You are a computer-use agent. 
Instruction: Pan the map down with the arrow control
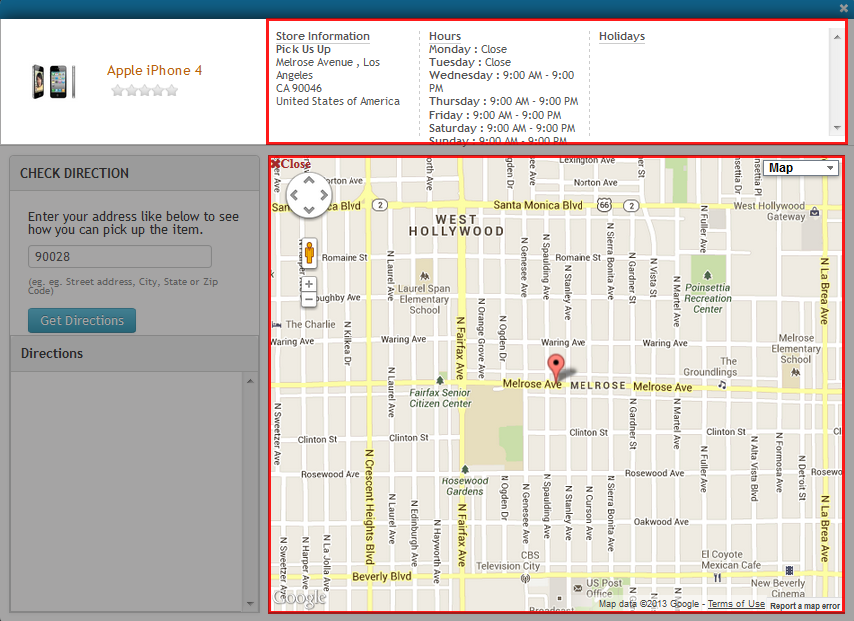pos(309,209)
